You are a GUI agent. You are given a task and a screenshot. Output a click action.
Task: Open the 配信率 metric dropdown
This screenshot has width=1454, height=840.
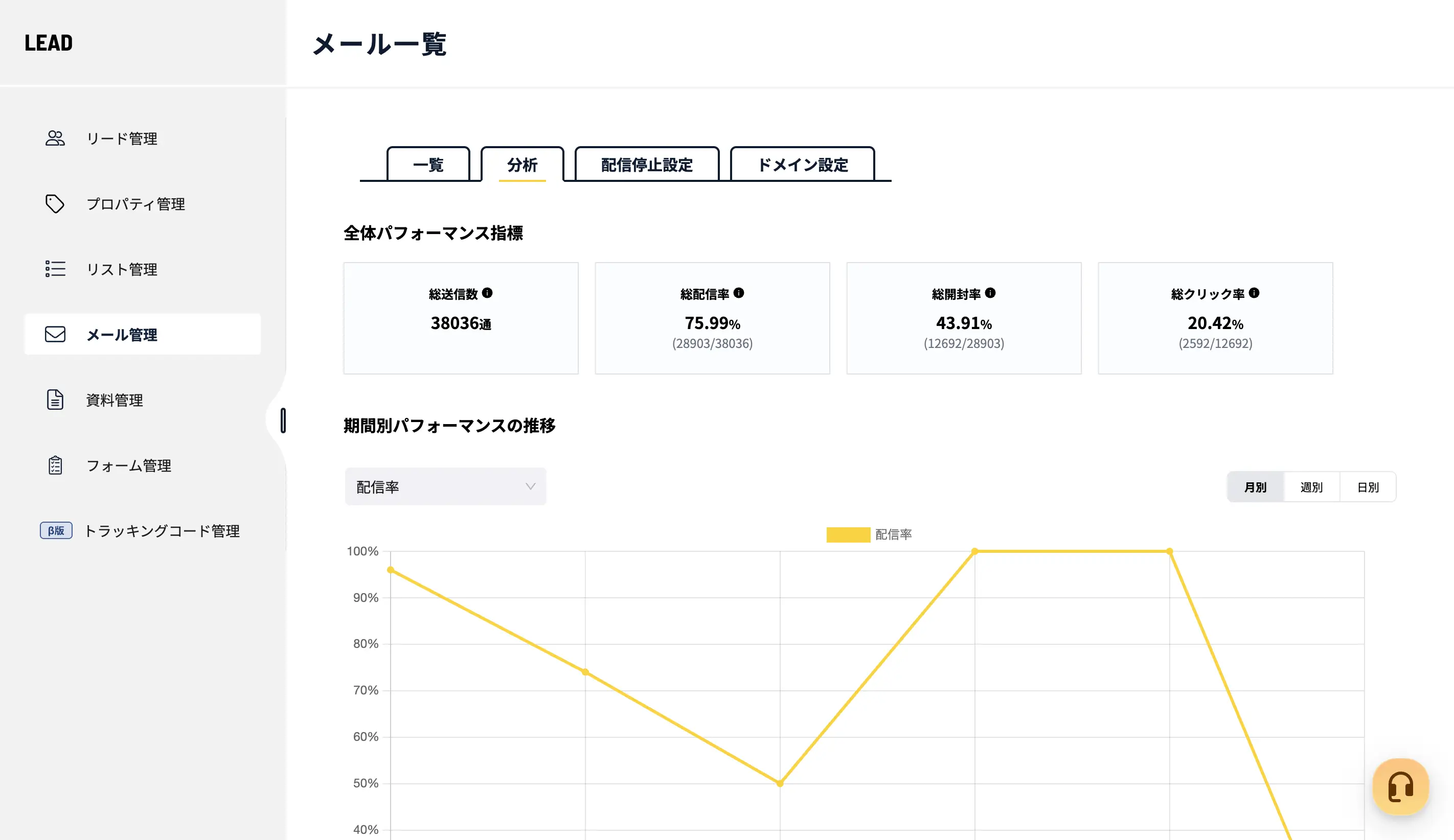point(445,486)
